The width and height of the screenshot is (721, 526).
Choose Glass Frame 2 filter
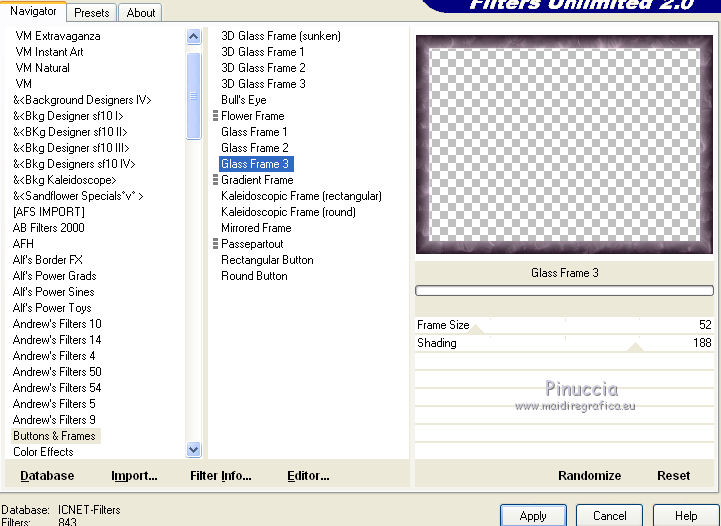point(255,148)
